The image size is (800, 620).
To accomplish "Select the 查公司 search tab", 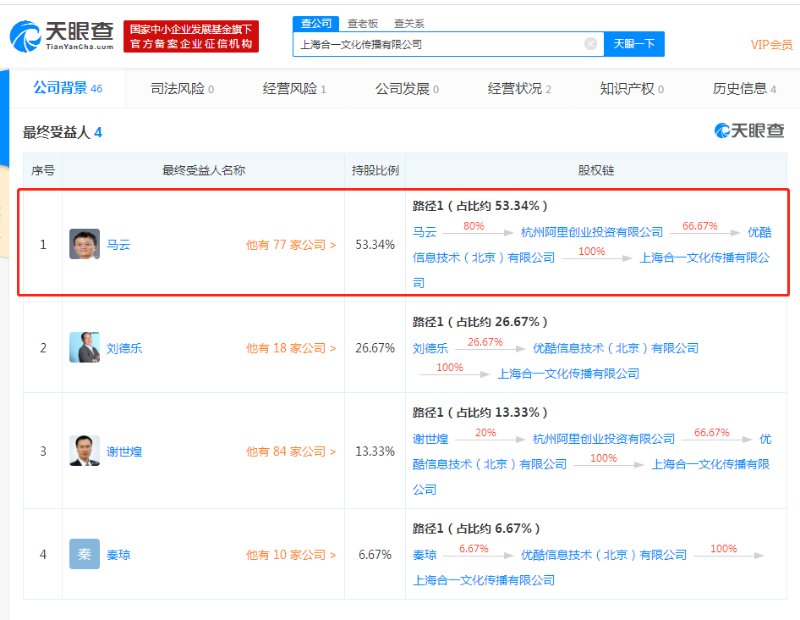I will click(316, 23).
